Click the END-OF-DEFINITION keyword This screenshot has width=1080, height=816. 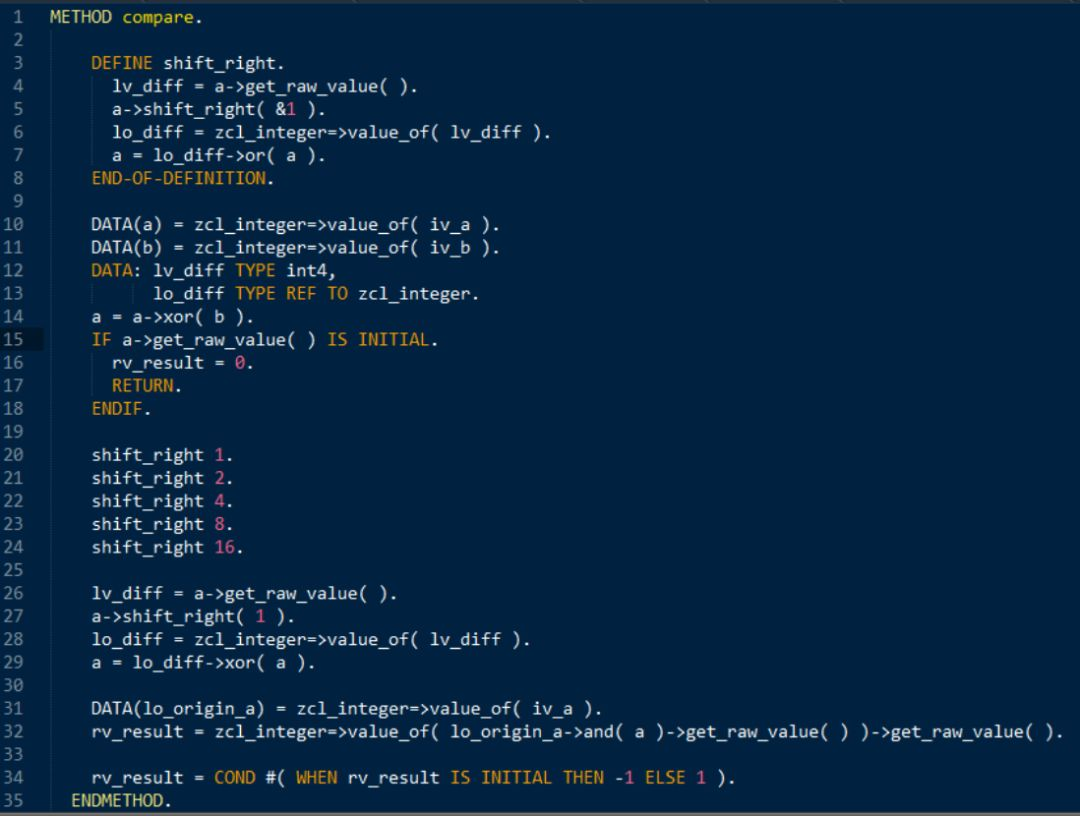(179, 179)
